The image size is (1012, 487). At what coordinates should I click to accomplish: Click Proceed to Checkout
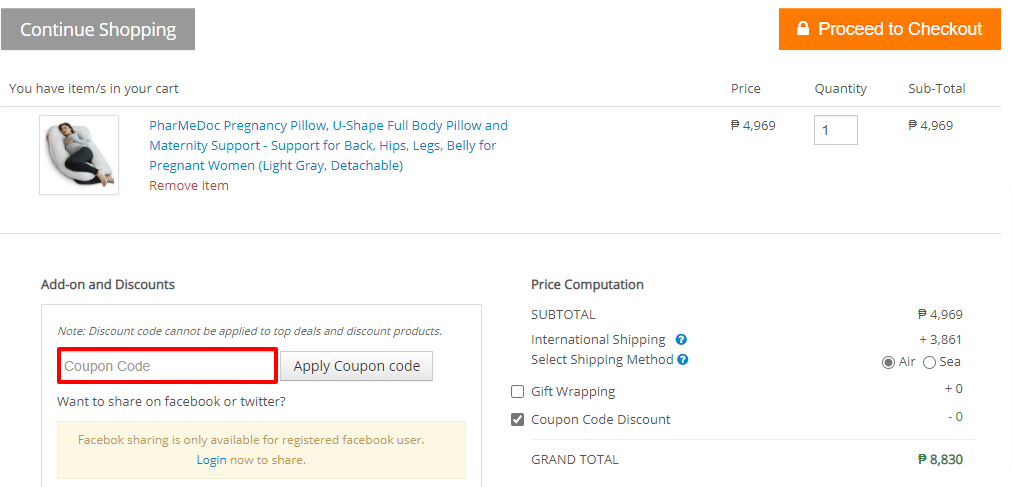(x=890, y=29)
